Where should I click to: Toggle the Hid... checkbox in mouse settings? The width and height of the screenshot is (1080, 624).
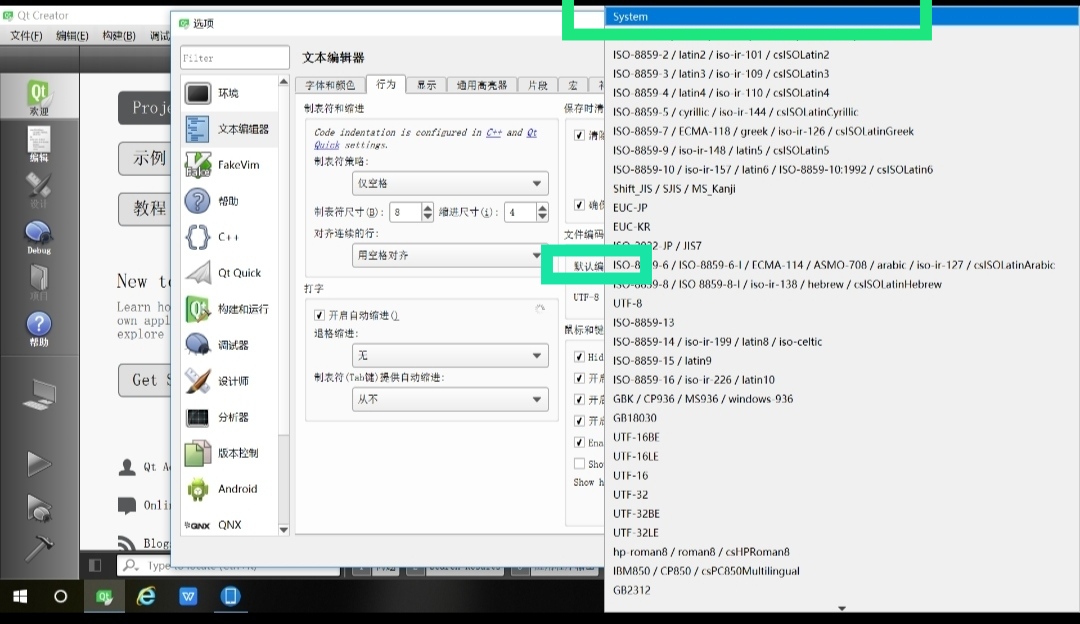point(579,357)
